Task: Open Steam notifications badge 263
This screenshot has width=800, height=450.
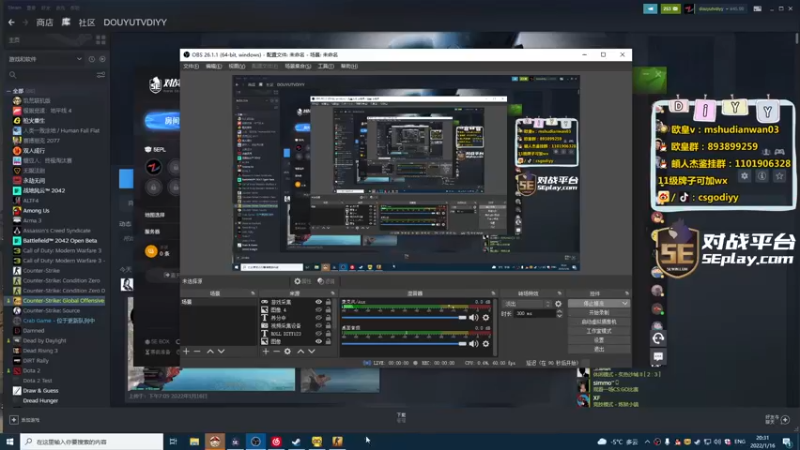Action: click(670, 9)
